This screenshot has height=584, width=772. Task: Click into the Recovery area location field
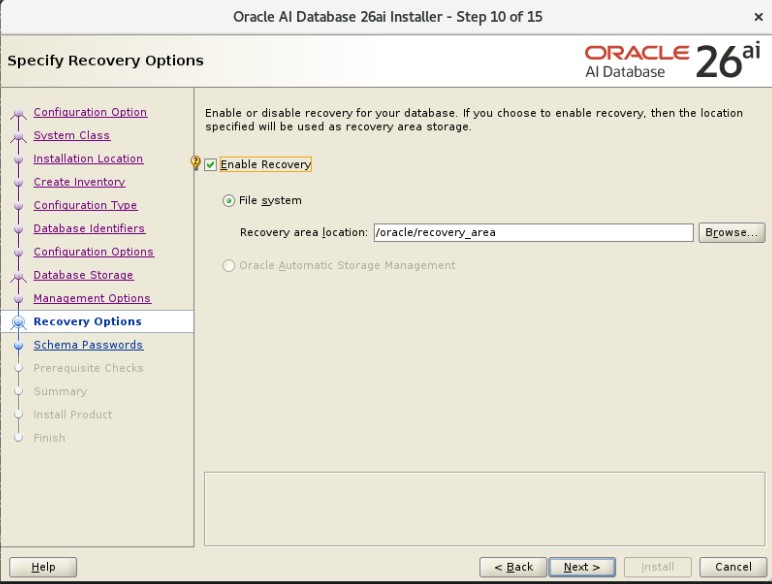pyautogui.click(x=533, y=232)
